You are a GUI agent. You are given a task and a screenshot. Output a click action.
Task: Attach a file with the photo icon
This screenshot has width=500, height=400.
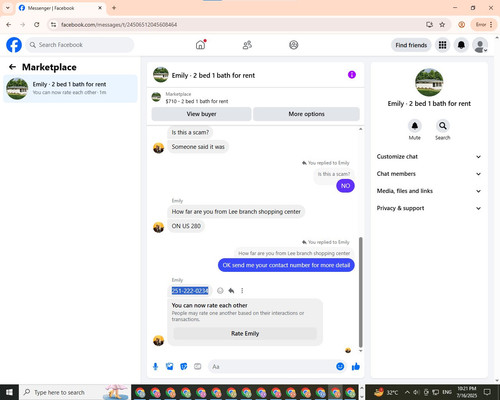pyautogui.click(x=170, y=367)
